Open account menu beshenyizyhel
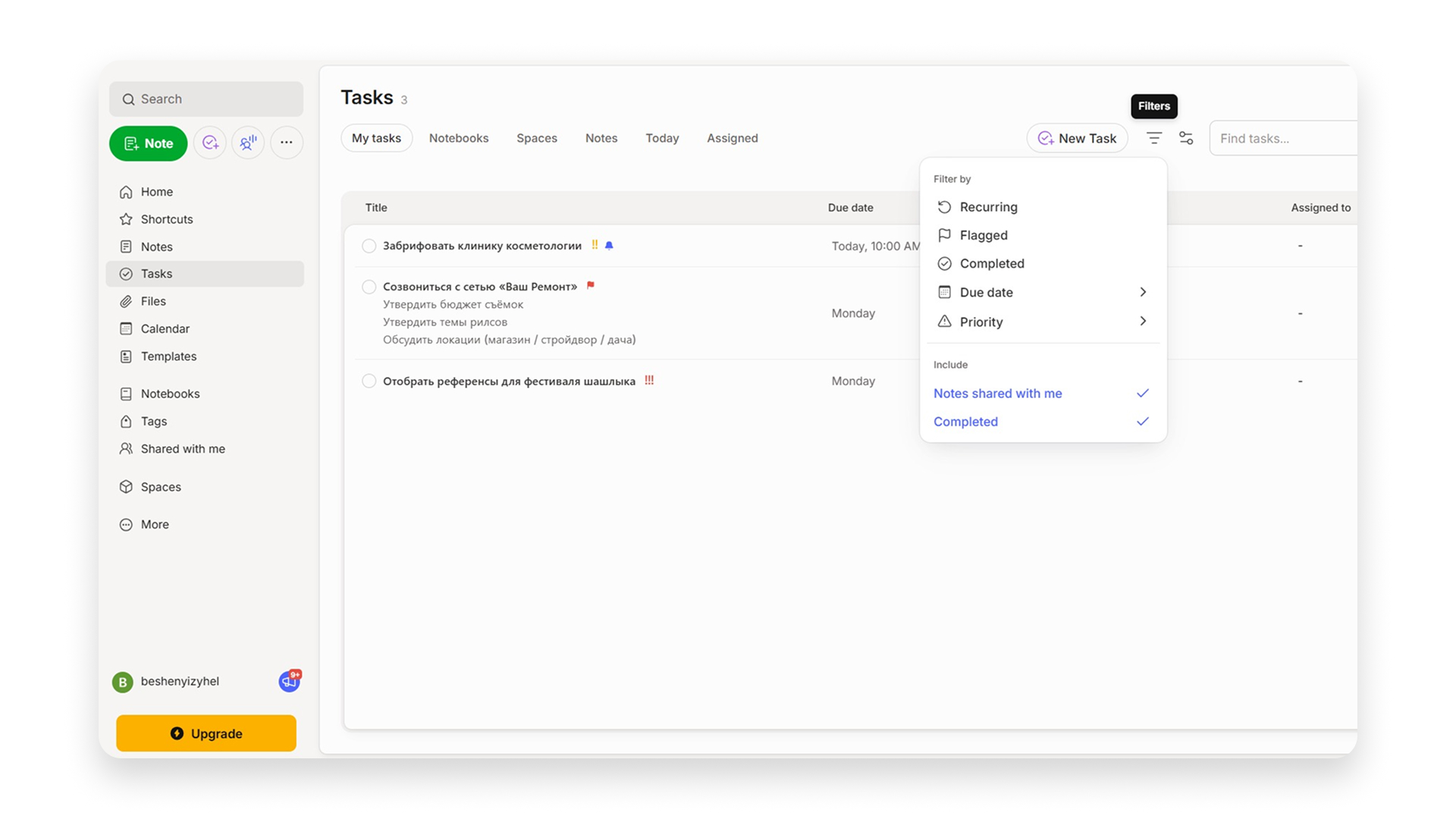This screenshot has height=819, width=1456. [x=179, y=682]
